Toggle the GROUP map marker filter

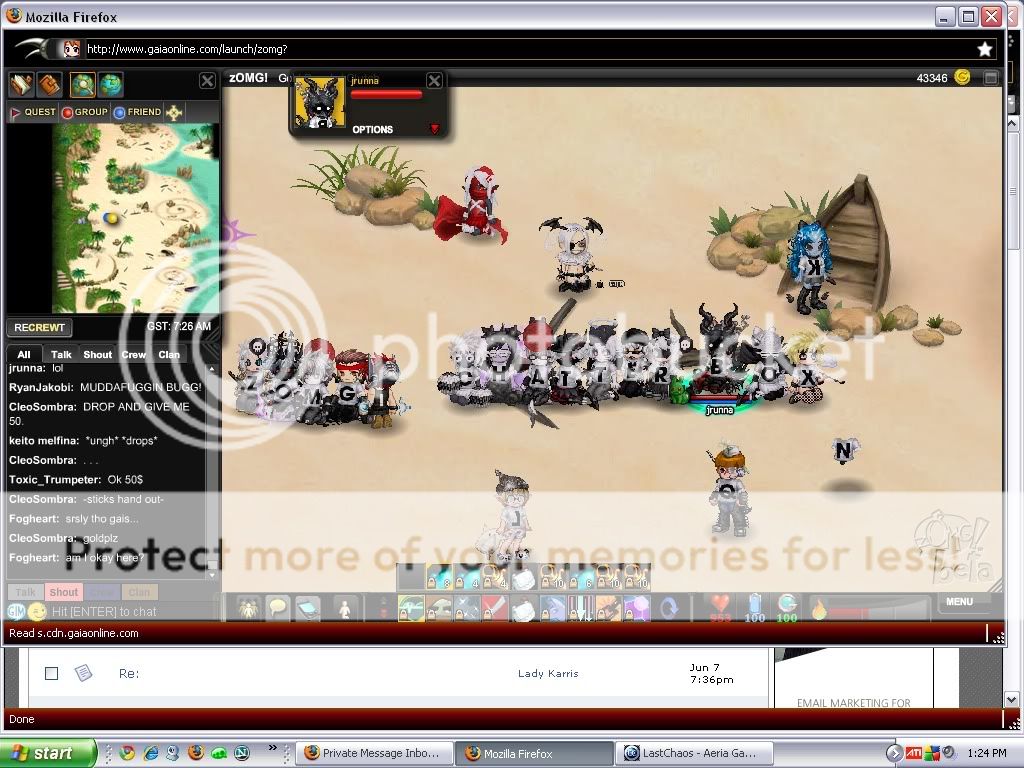(84, 112)
